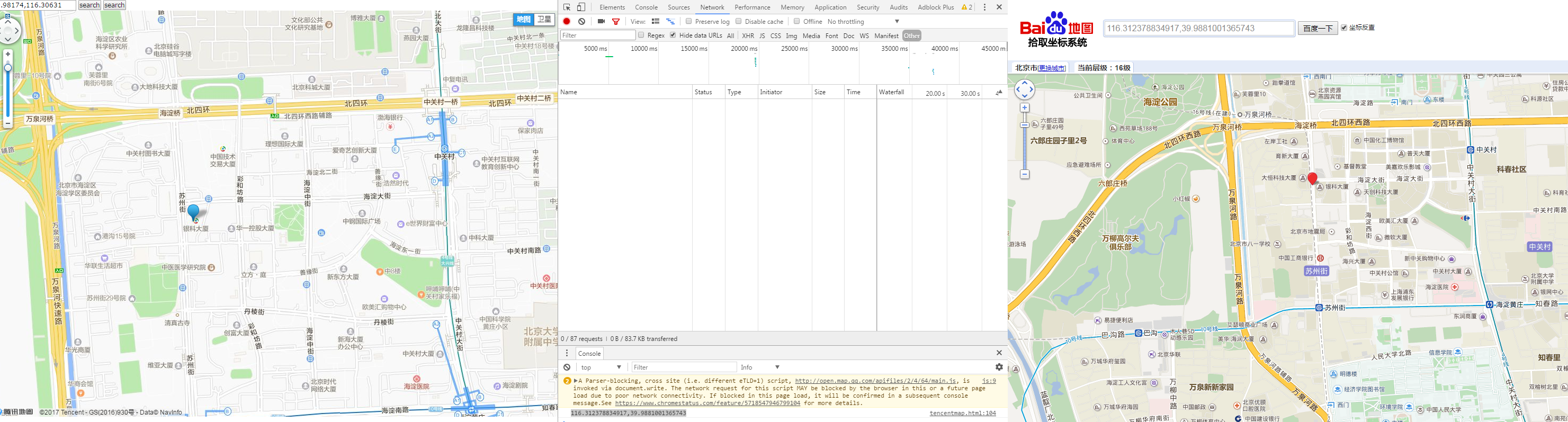Open tencentmap.html:104 source link

point(963,413)
